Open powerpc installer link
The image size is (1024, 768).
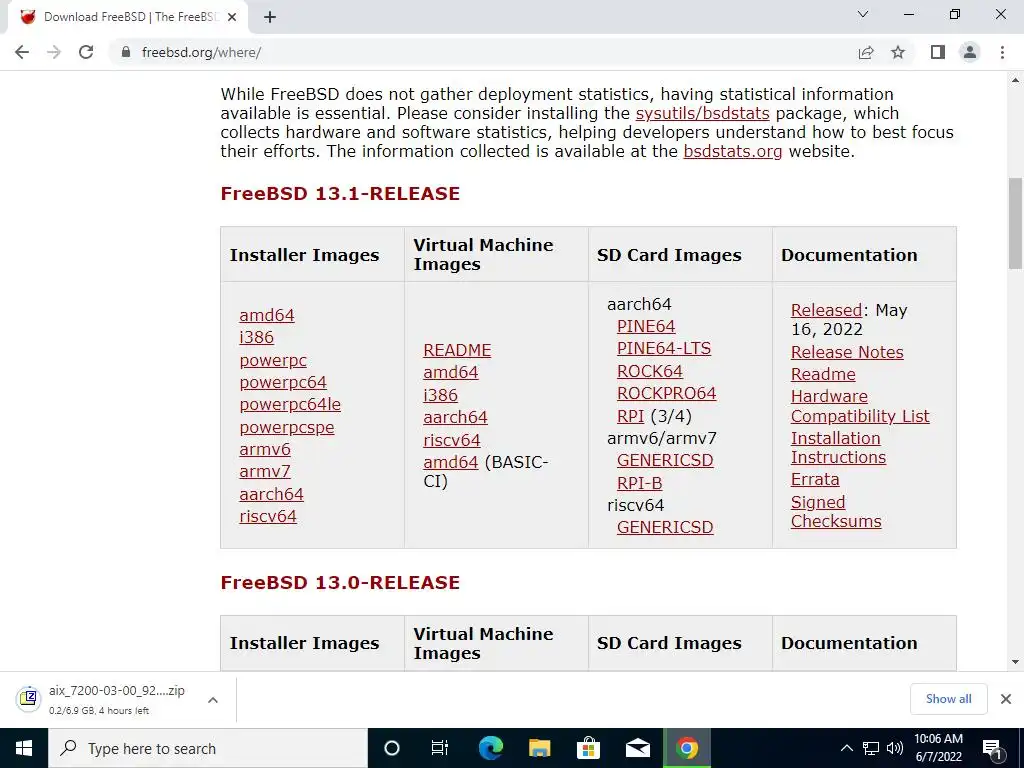(272, 360)
